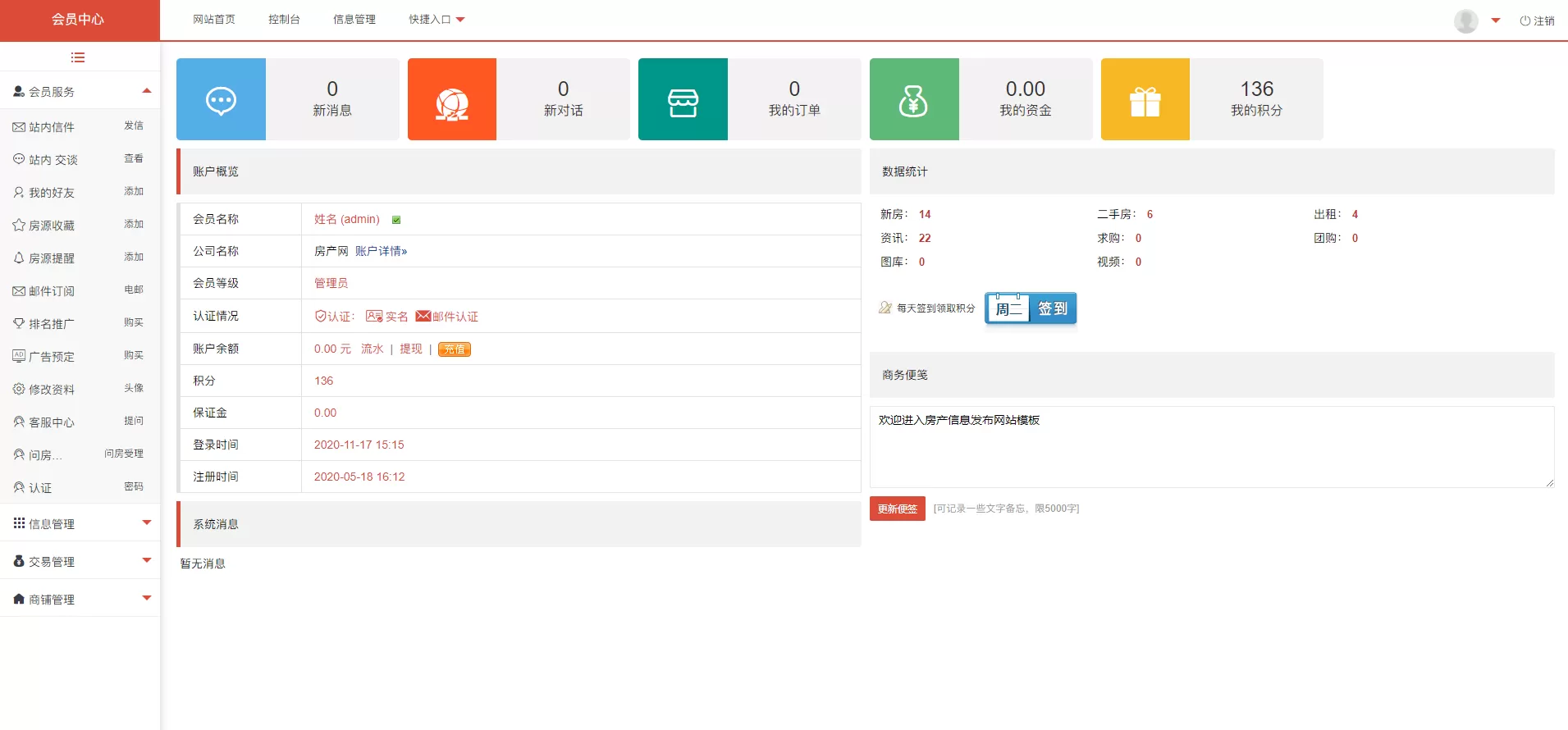The width and height of the screenshot is (1568, 730).
Task: Toggle the sidebar with the list icon
Action: pos(78,57)
